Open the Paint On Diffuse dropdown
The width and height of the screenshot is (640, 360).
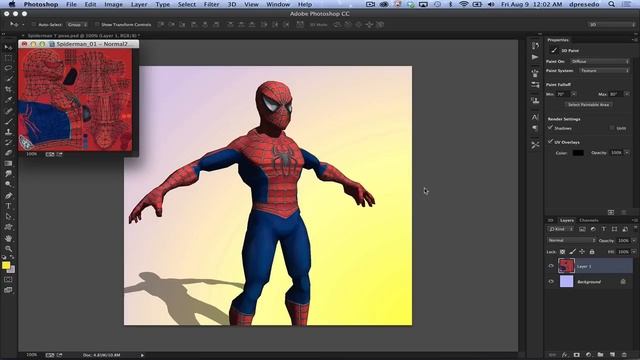click(600, 61)
